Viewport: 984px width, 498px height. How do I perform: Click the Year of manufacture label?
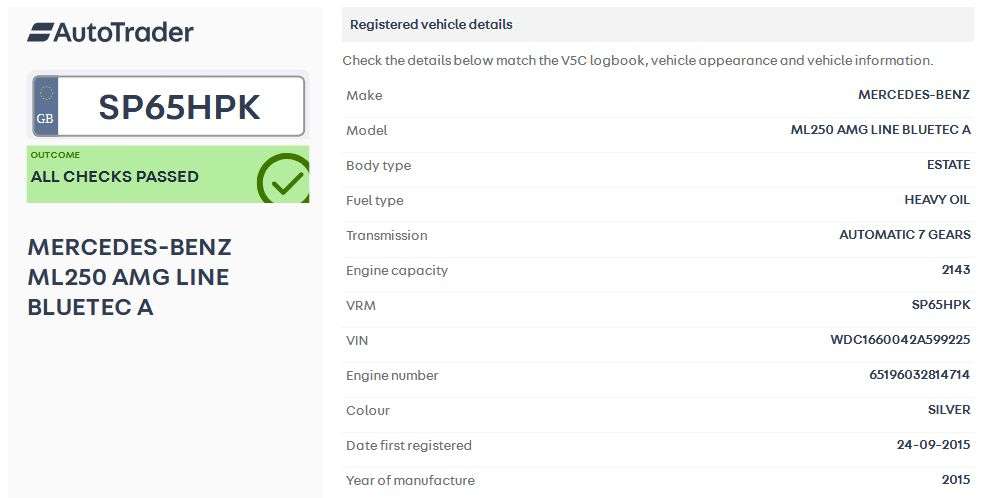410,480
